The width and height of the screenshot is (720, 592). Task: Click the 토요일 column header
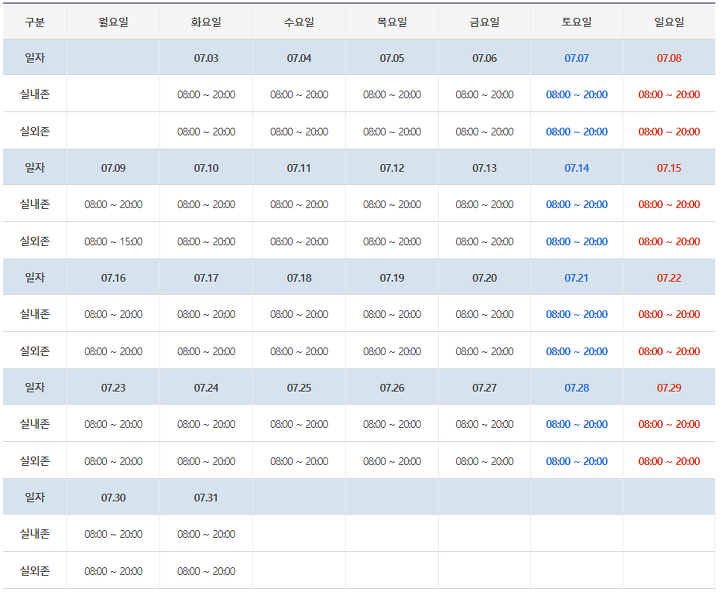pyautogui.click(x=577, y=22)
